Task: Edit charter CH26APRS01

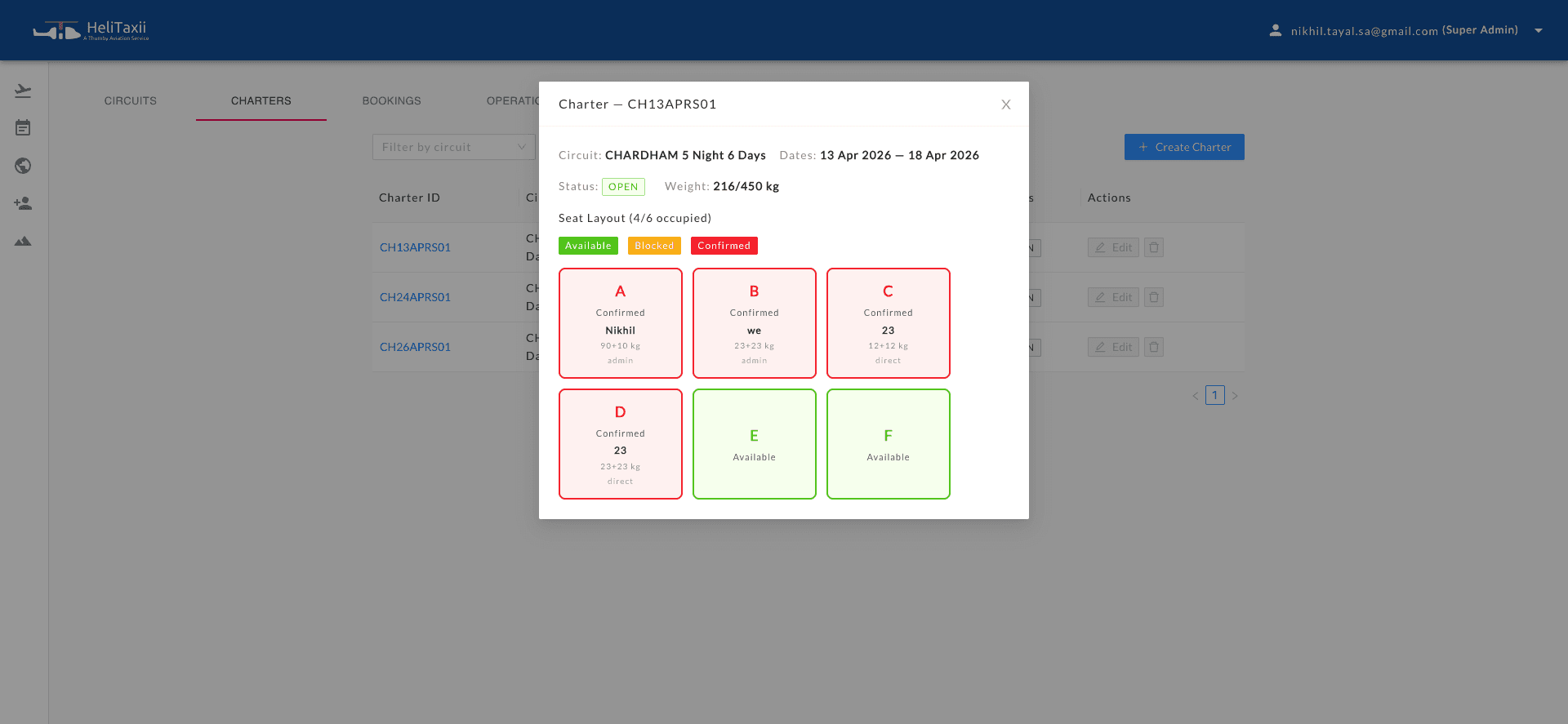Action: pyautogui.click(x=1113, y=347)
